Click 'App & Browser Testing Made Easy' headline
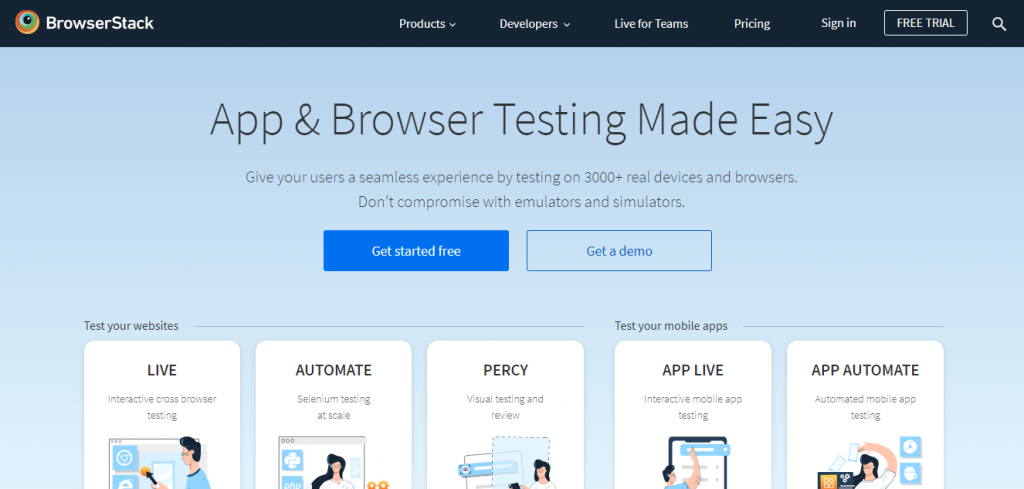Screen dimensions: 1024x489 pos(521,119)
